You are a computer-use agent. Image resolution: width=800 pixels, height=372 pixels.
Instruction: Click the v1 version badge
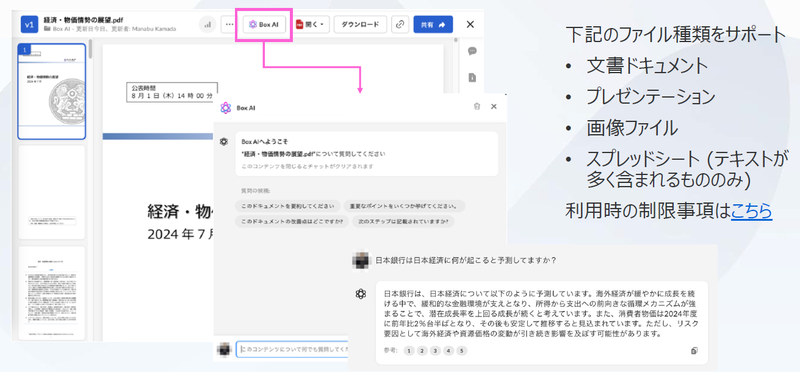[x=29, y=24]
